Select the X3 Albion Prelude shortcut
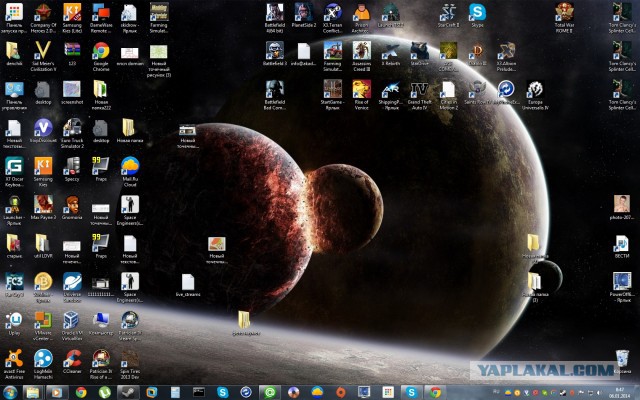Viewport: 640px width, 400px height. pos(507,56)
